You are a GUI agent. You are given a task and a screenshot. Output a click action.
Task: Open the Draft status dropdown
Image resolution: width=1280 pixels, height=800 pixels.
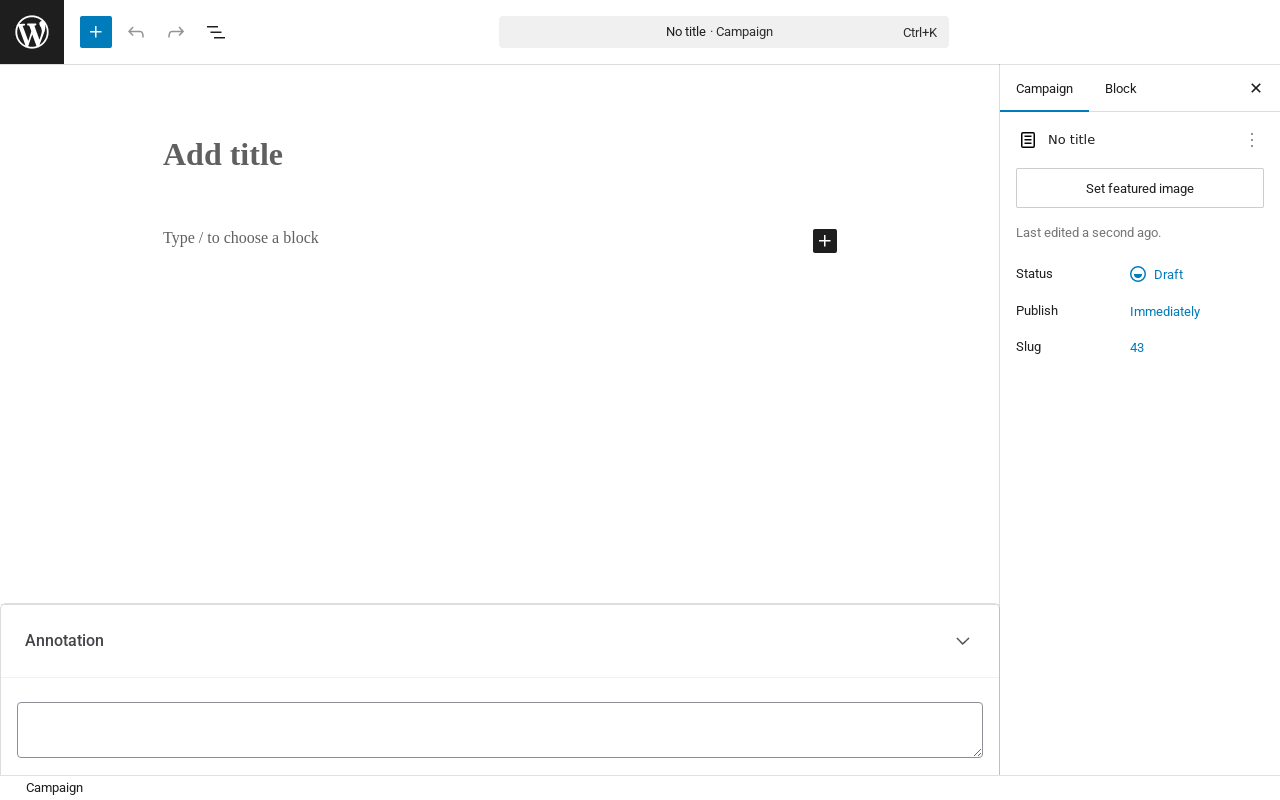(1157, 274)
